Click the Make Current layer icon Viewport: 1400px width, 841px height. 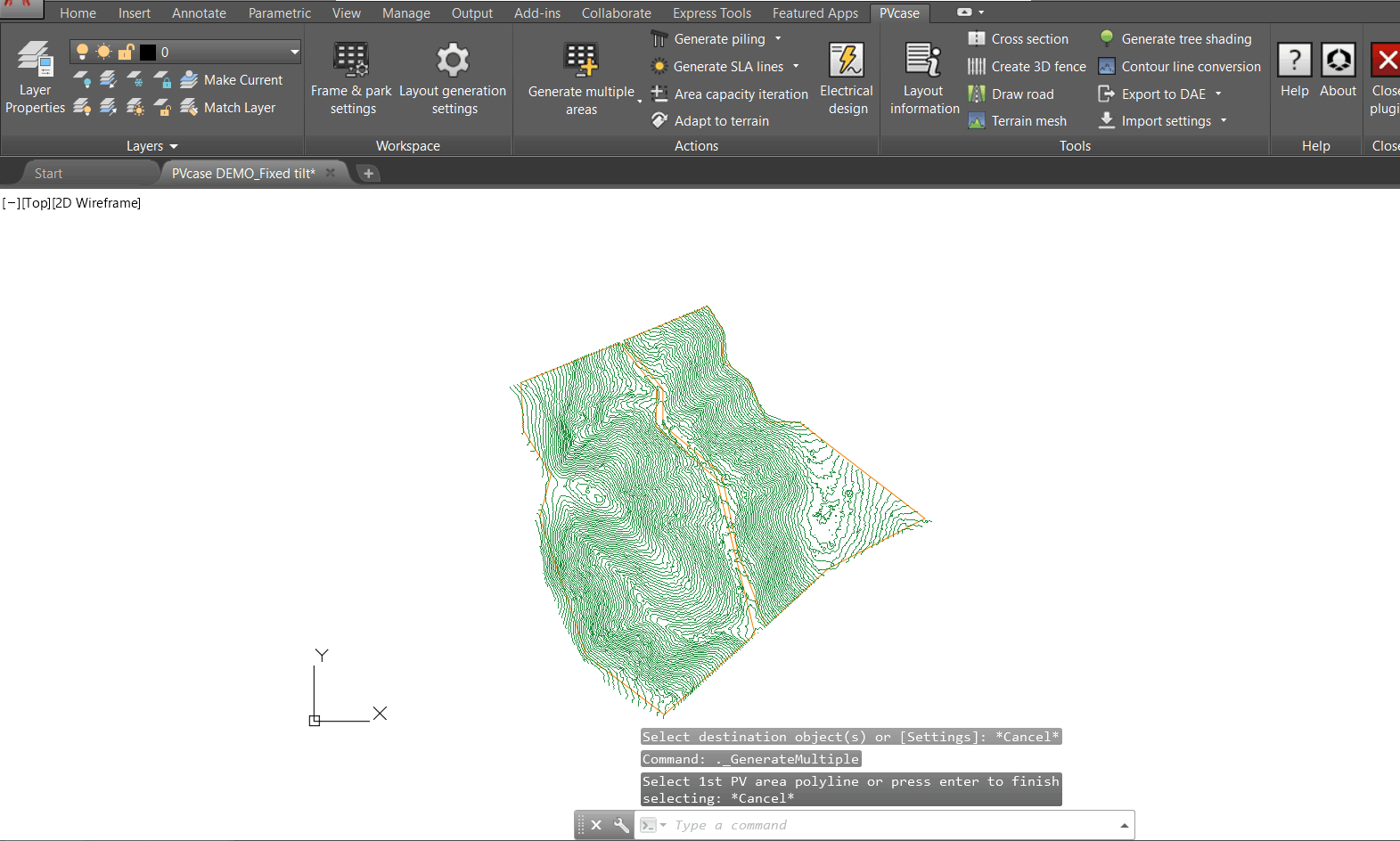click(x=189, y=79)
